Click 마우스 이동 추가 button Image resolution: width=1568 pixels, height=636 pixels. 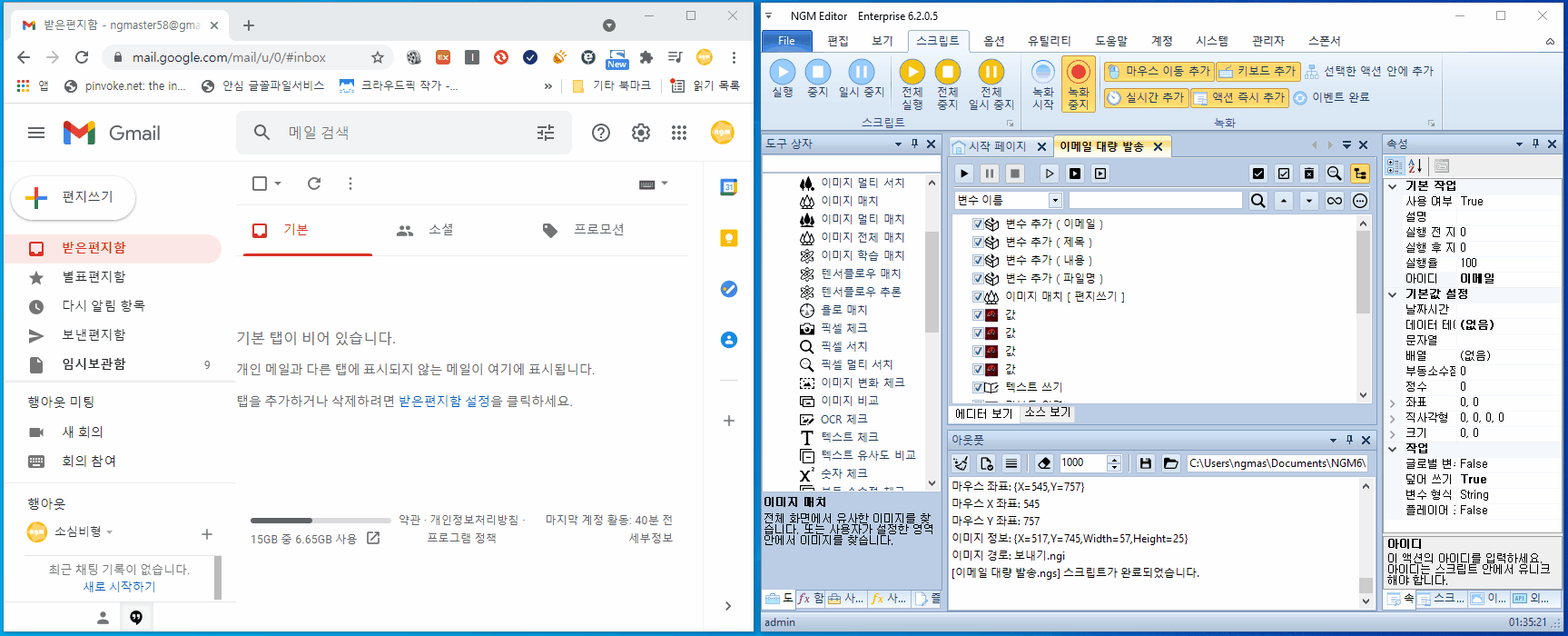[x=1159, y=71]
